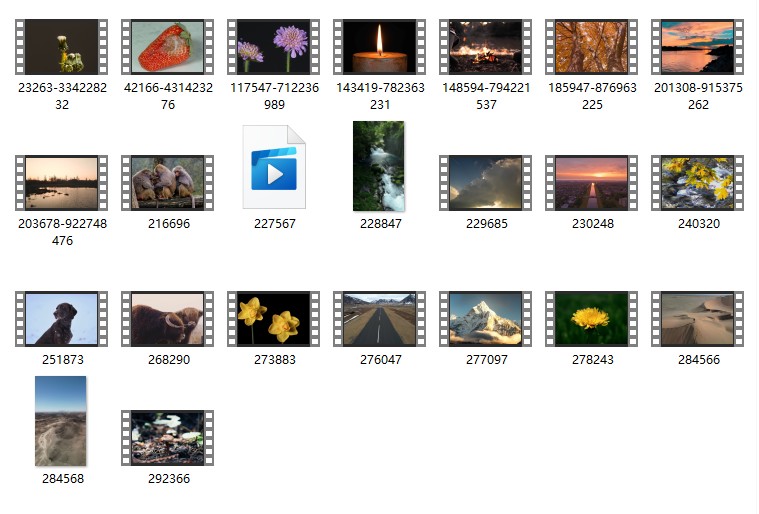Select the dandelion video 278243
Image resolution: width=759 pixels, height=514 pixels.
click(x=591, y=319)
